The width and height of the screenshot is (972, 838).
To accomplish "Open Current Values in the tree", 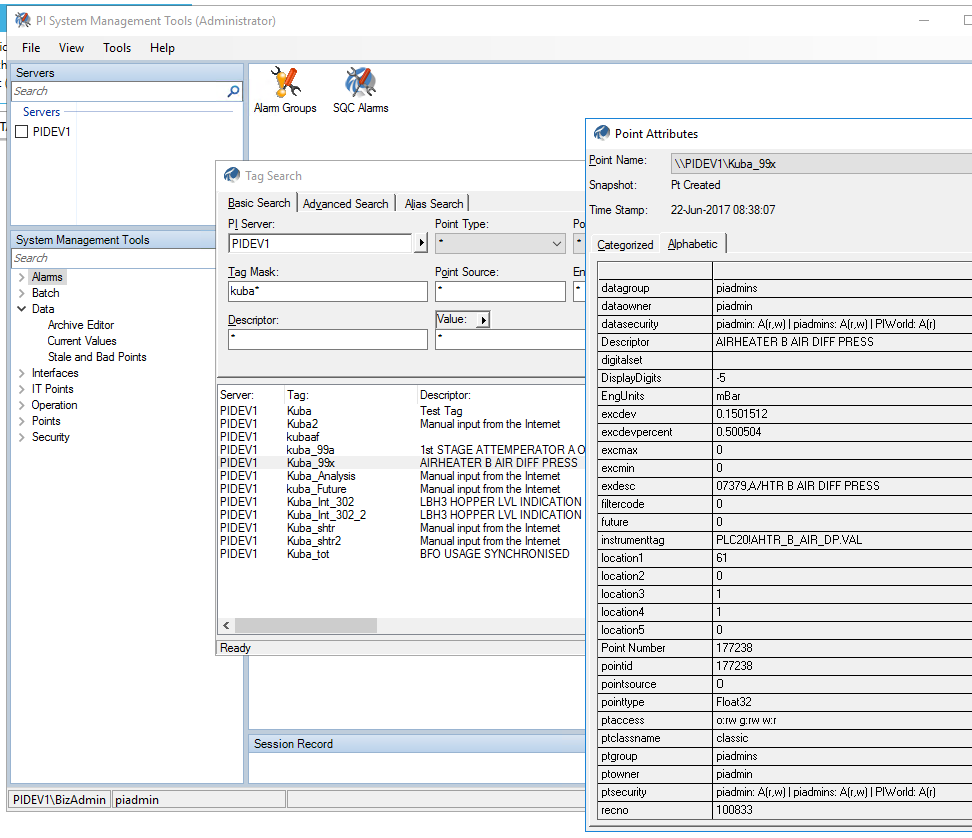I will (82, 341).
